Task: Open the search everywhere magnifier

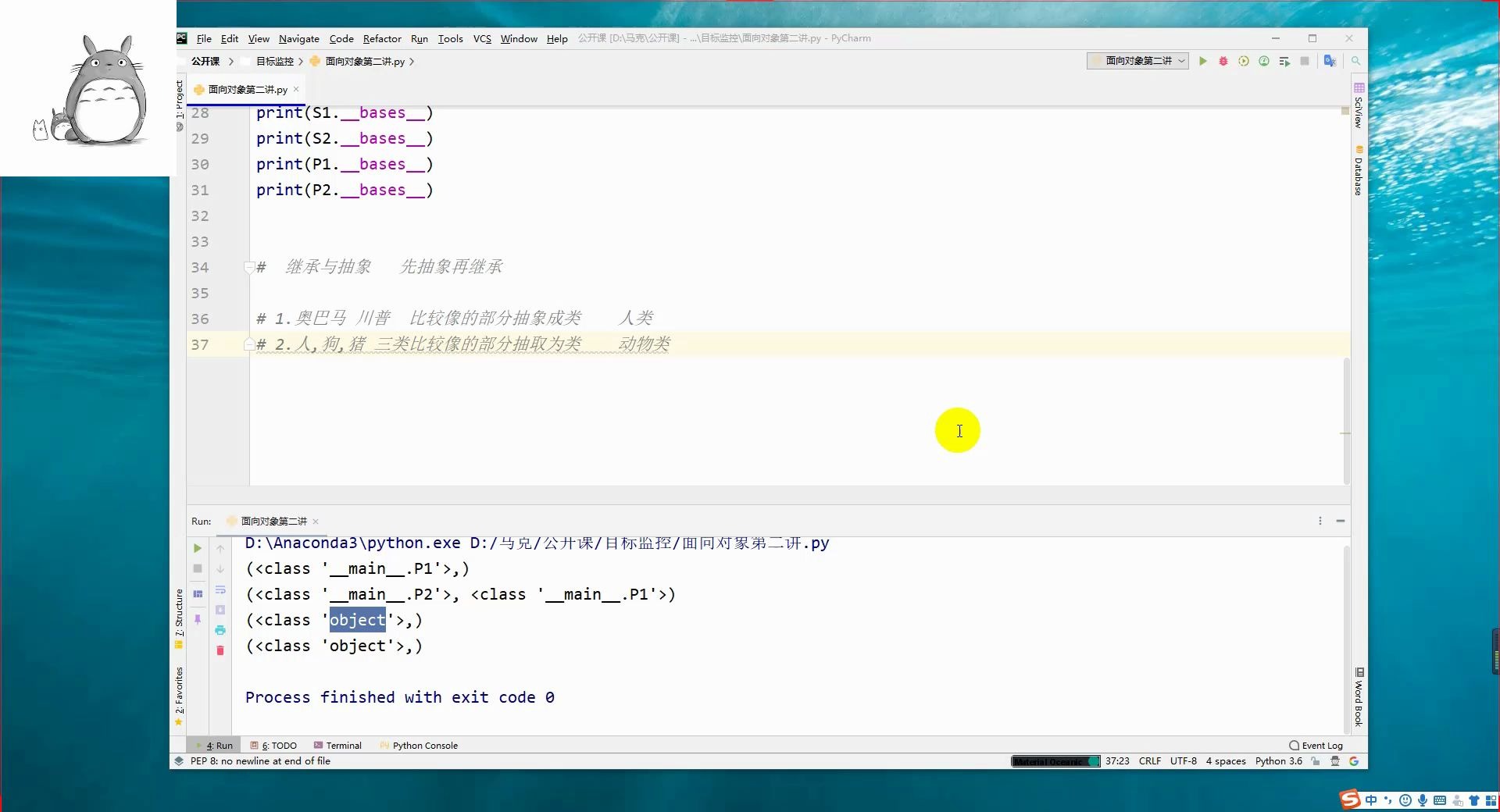Action: 1356,61
